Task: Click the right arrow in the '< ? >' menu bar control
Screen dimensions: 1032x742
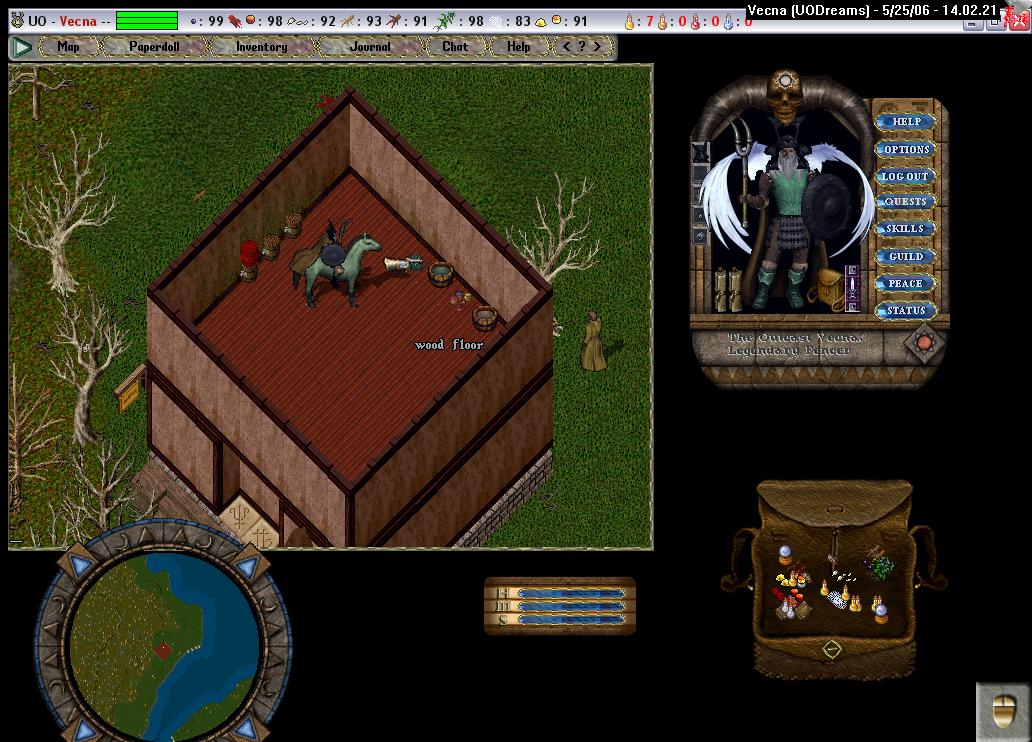Action: [598, 47]
